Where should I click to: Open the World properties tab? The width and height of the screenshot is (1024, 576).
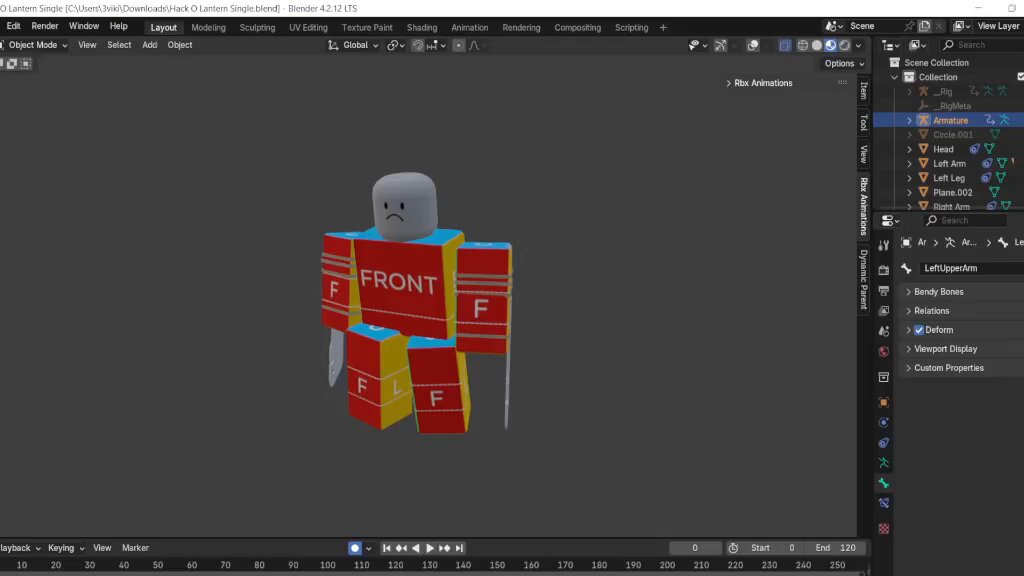[x=884, y=351]
